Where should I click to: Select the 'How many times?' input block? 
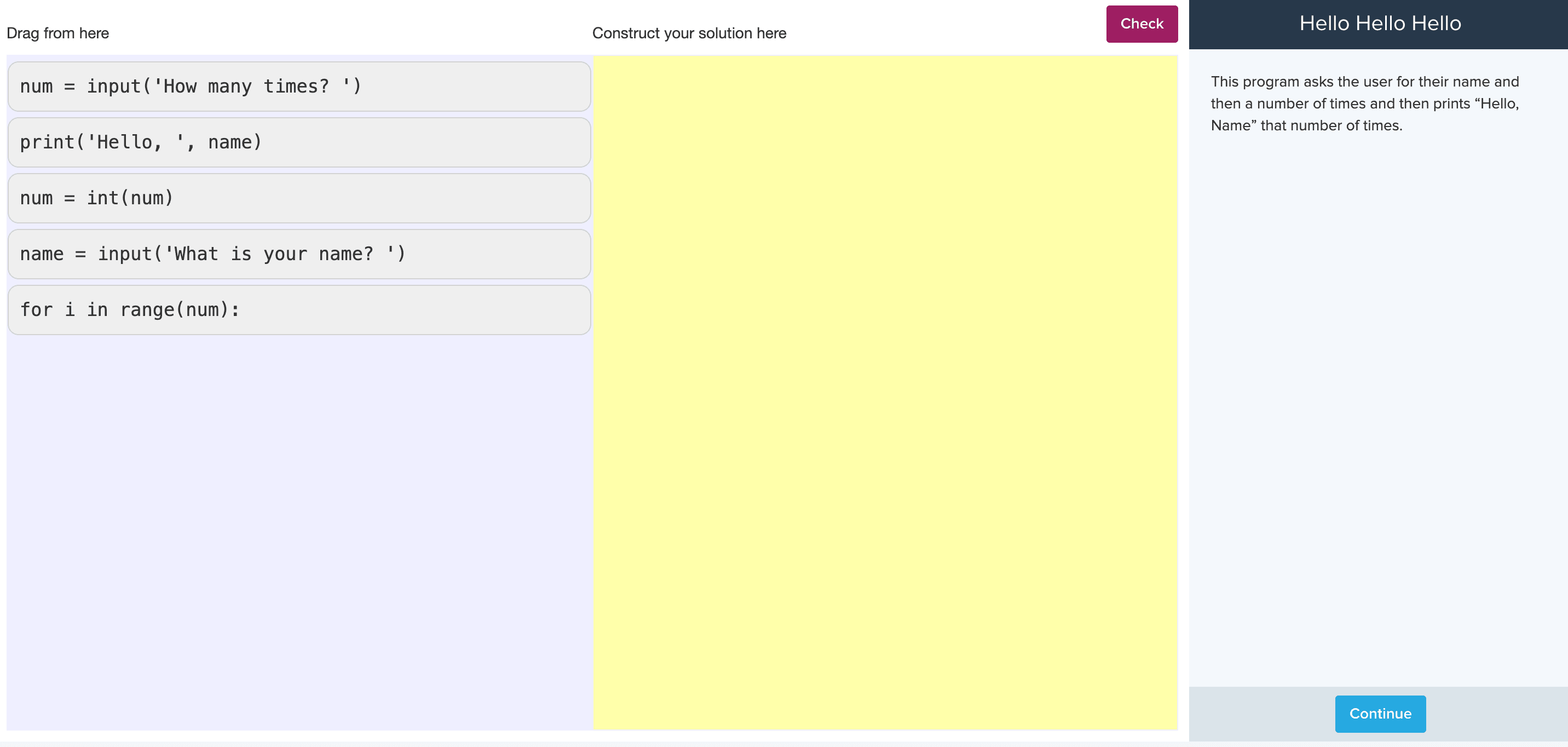click(299, 87)
